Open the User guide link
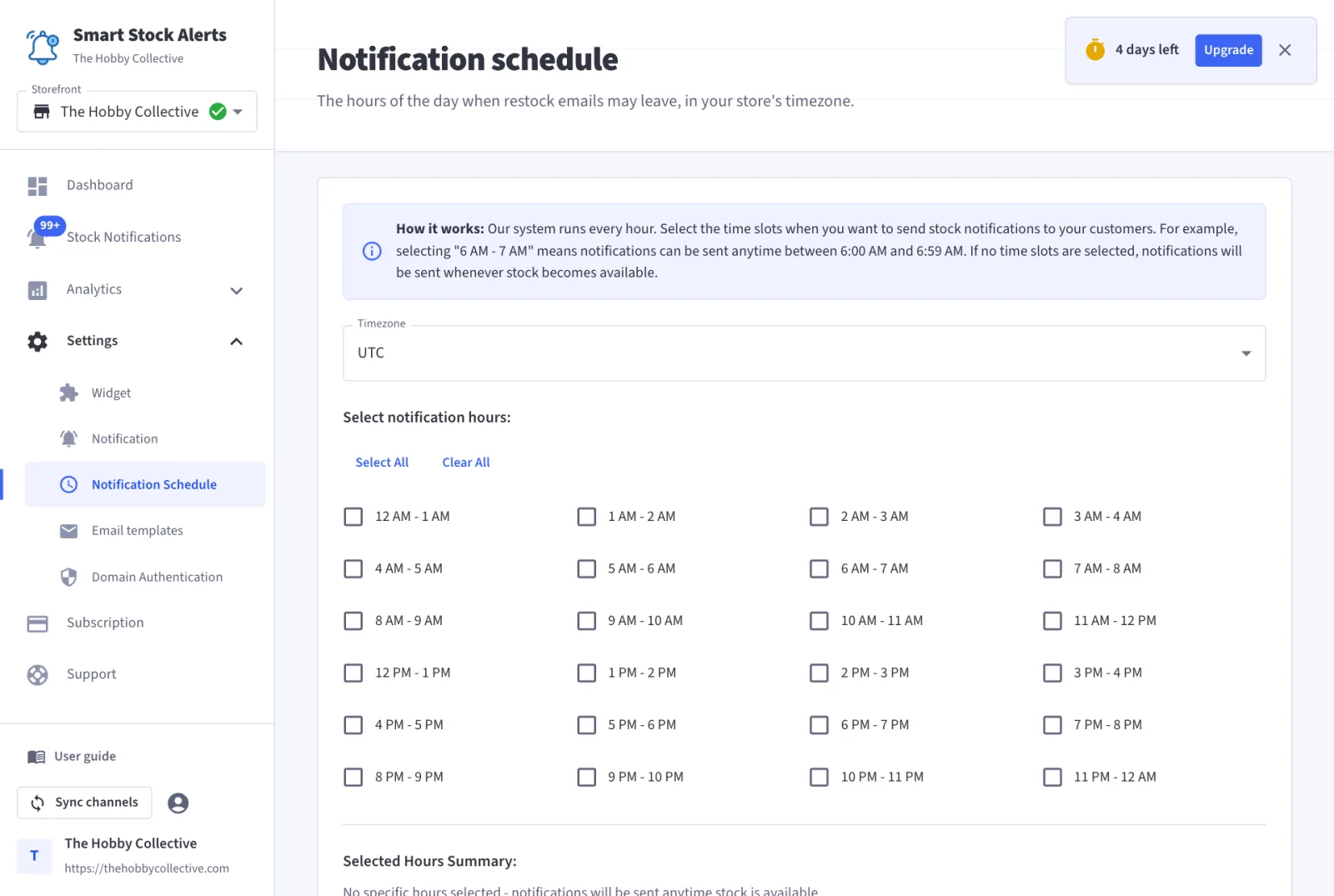The width and height of the screenshot is (1334, 896). (x=85, y=757)
